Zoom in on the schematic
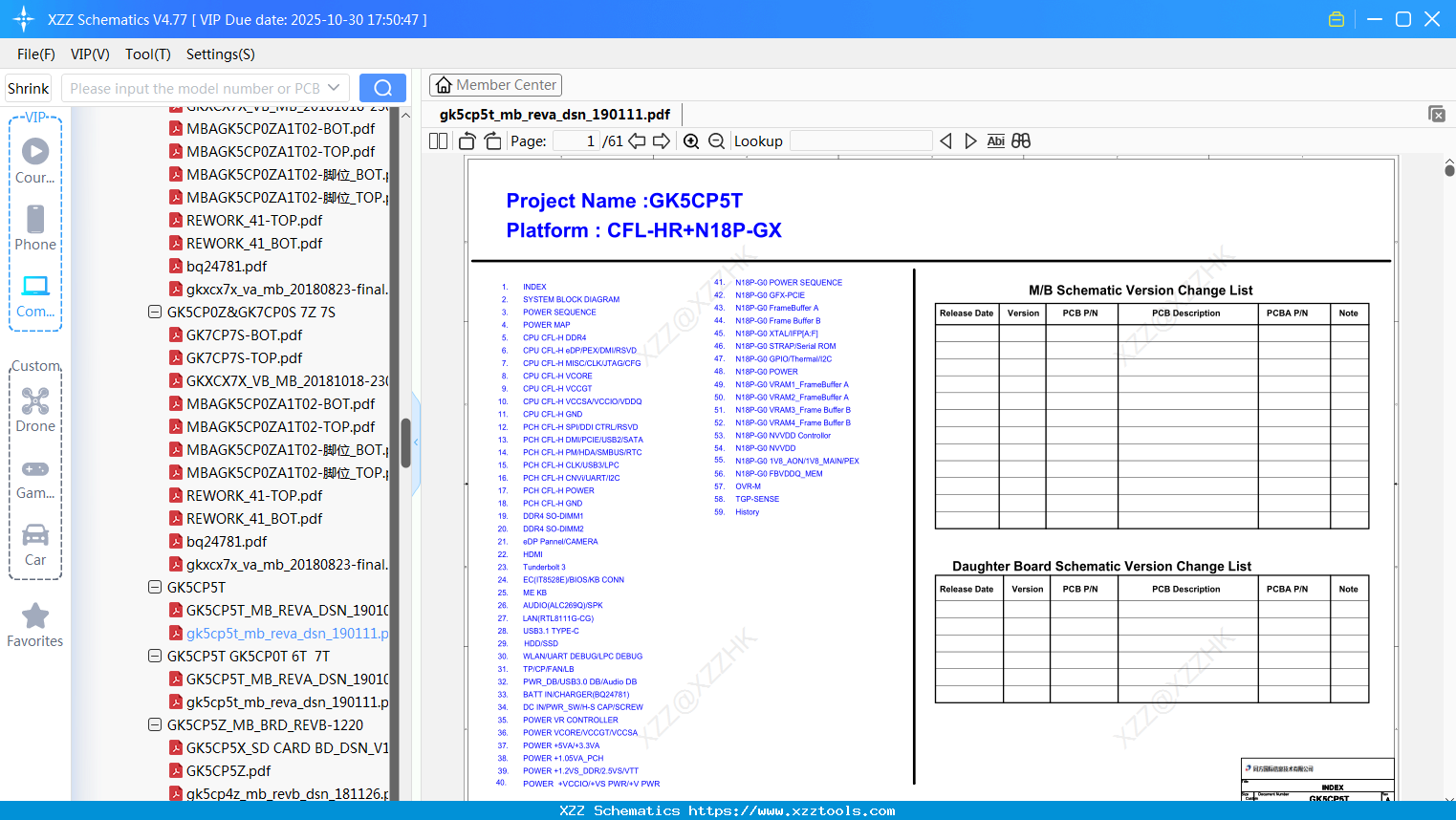This screenshot has height=820, width=1456. tap(691, 141)
